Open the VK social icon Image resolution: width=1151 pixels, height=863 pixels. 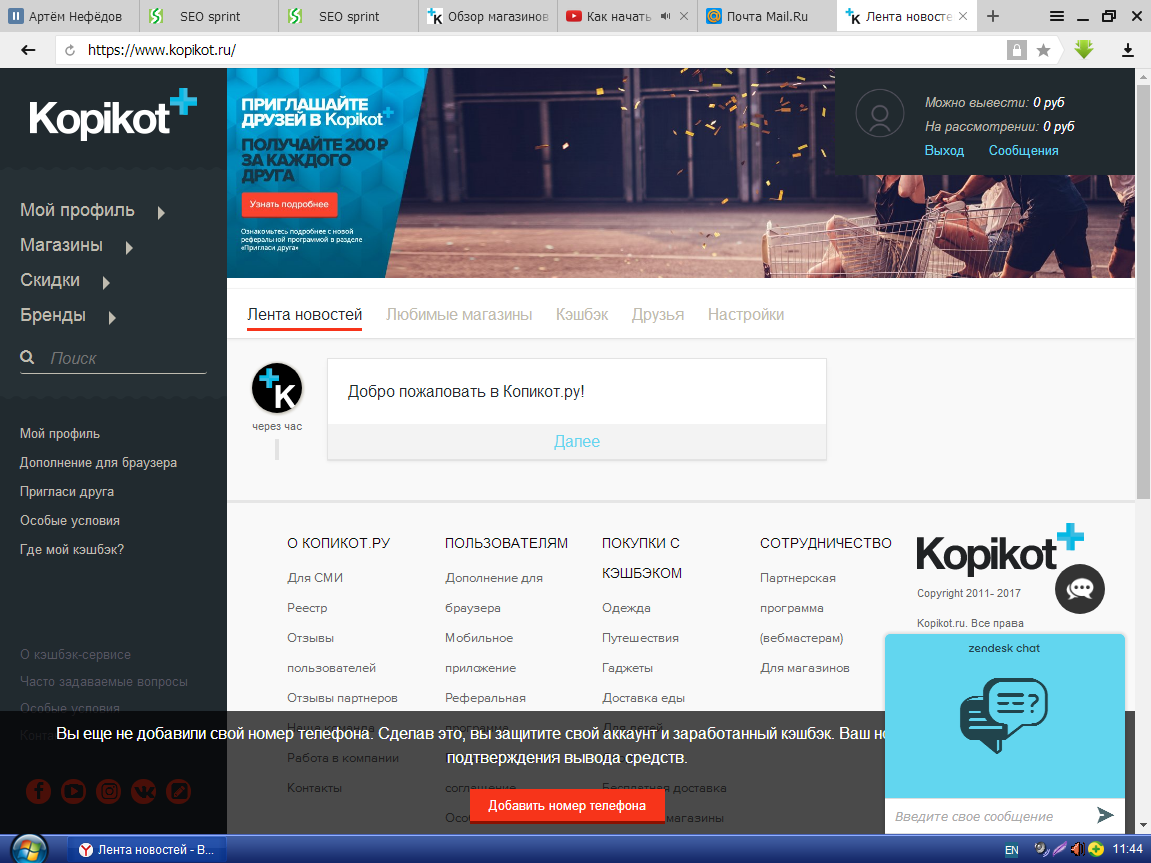(144, 790)
